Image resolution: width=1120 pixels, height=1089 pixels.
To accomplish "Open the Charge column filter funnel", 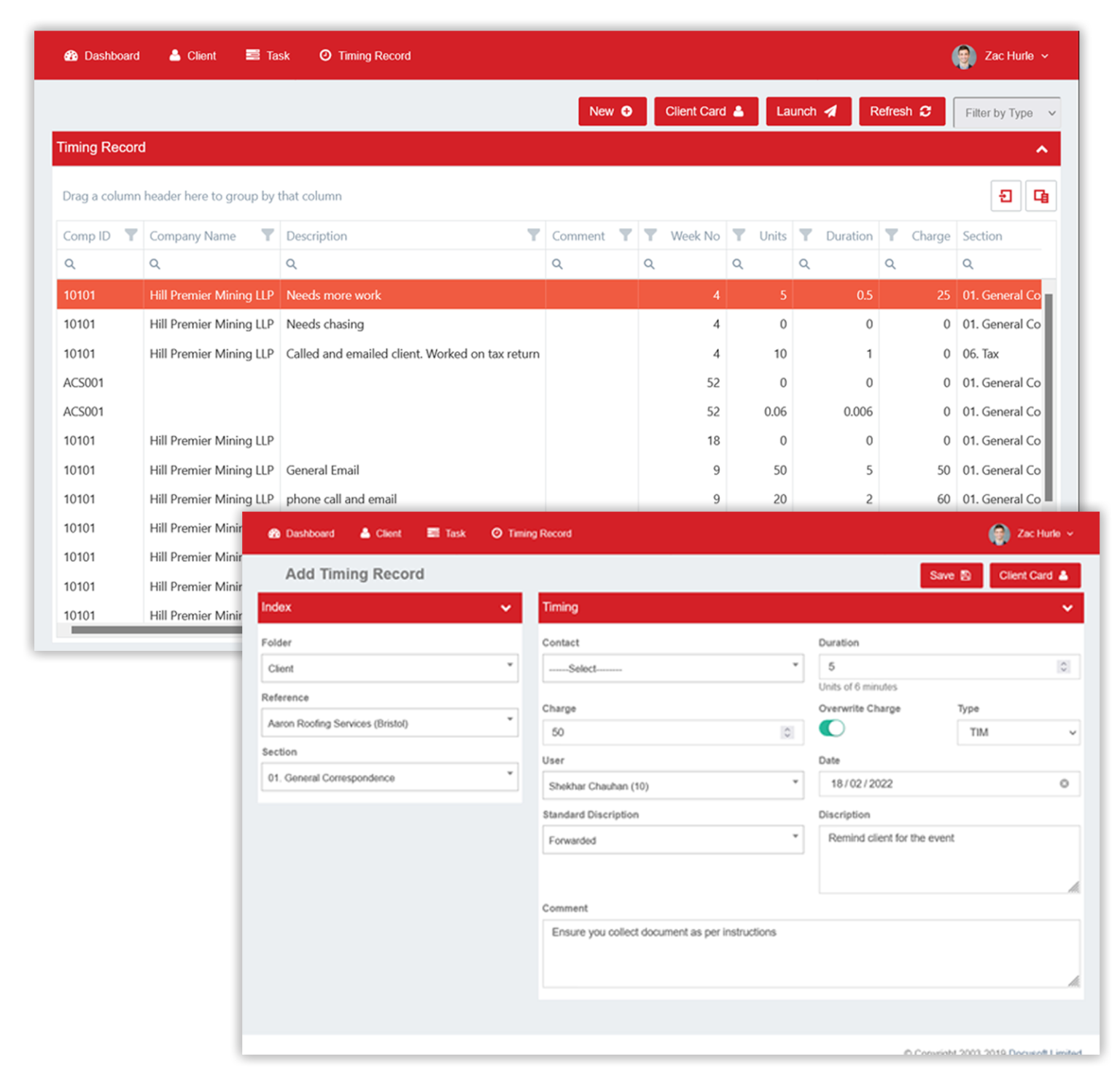I will 892,235.
